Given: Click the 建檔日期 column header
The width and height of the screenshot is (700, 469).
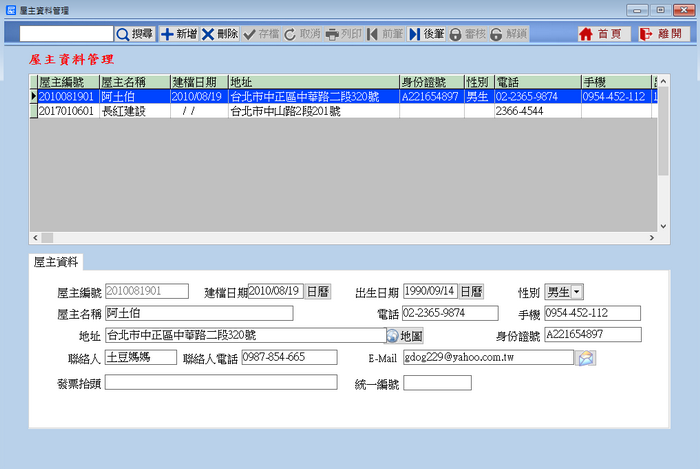Looking at the screenshot, I should point(199,82).
